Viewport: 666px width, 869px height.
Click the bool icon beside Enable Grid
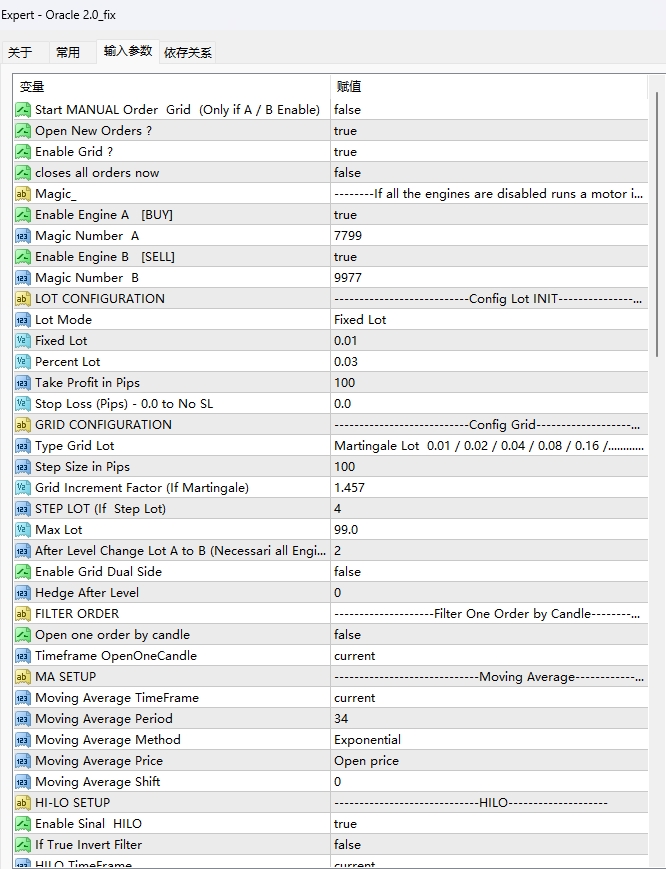tap(23, 152)
